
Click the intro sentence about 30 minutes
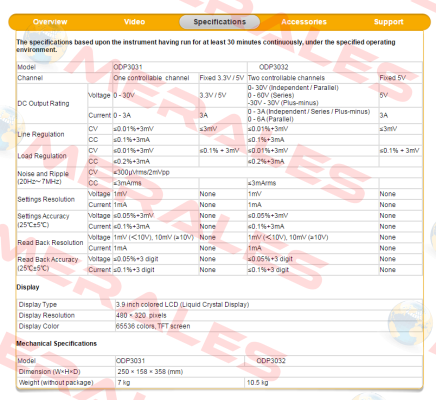point(206,46)
